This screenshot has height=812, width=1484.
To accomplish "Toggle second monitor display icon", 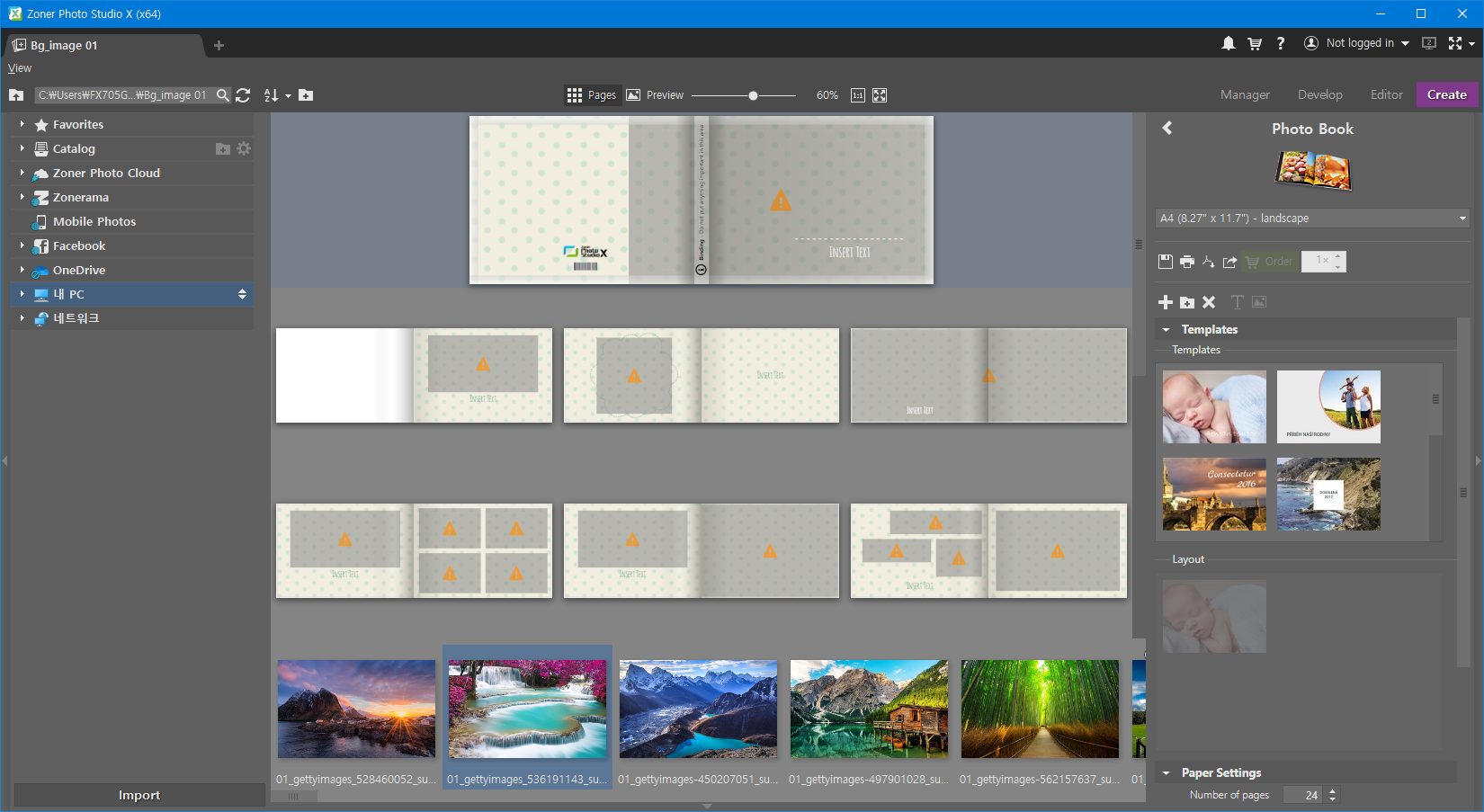I will 1428,43.
